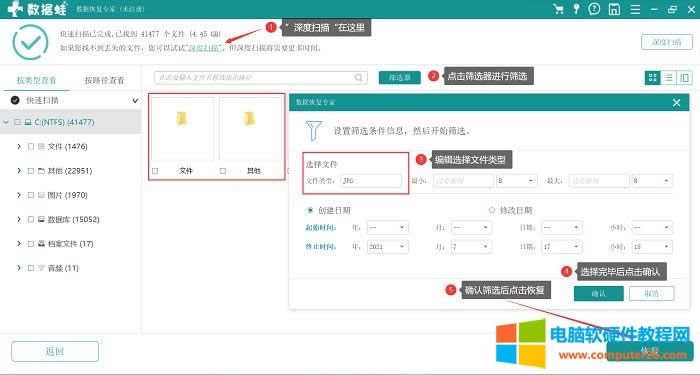The image size is (700, 375).
Task: Open the end year 2021 dropdown
Action: pos(388,246)
